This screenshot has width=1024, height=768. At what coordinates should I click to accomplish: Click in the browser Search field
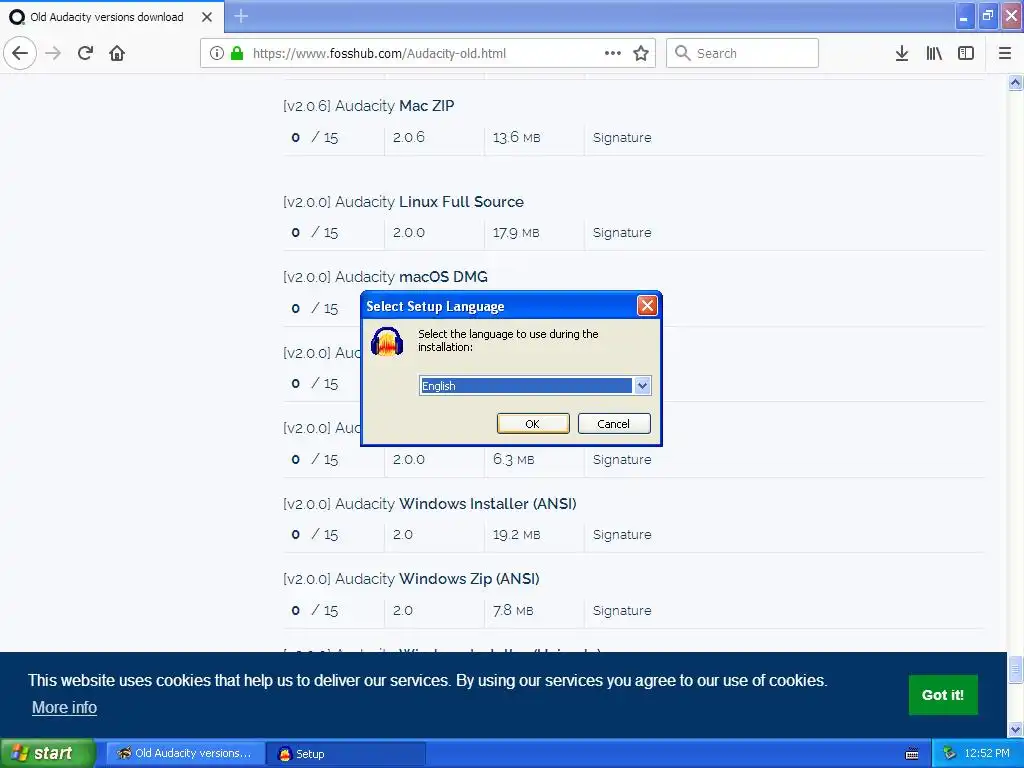pyautogui.click(x=743, y=54)
